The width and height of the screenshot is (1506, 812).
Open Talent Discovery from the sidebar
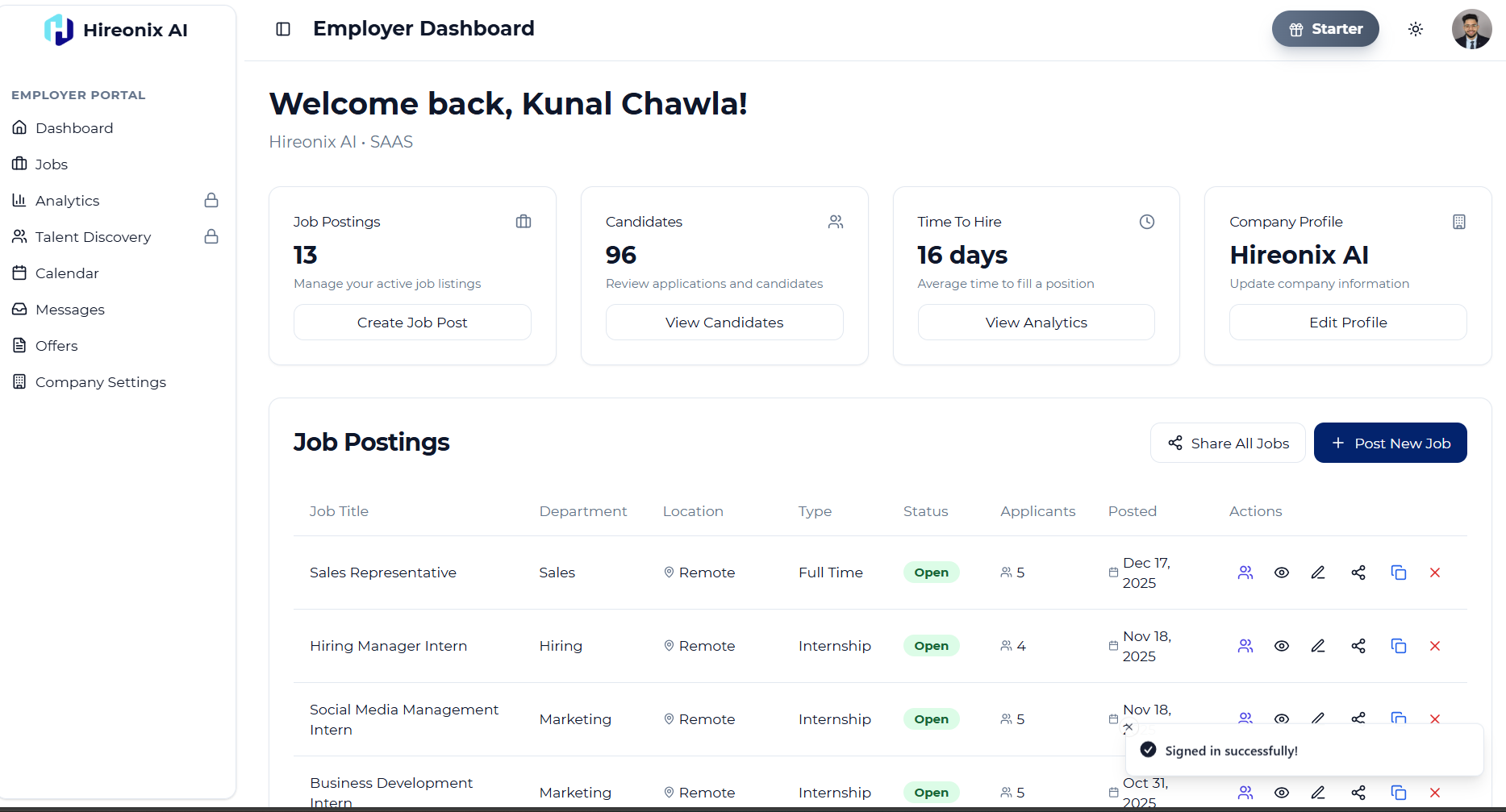pos(93,236)
